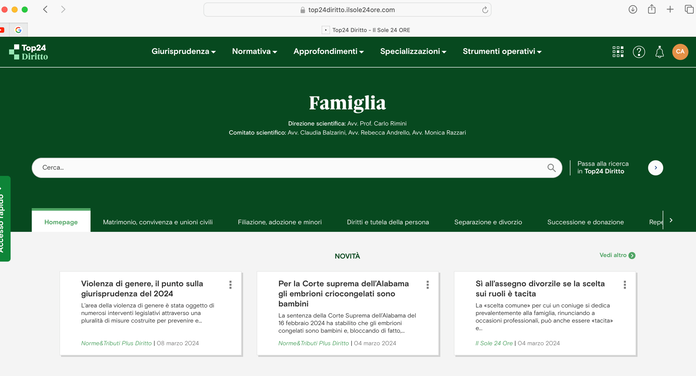Click the 08 marzo 2024 date text
696x376 pixels.
coord(178,343)
